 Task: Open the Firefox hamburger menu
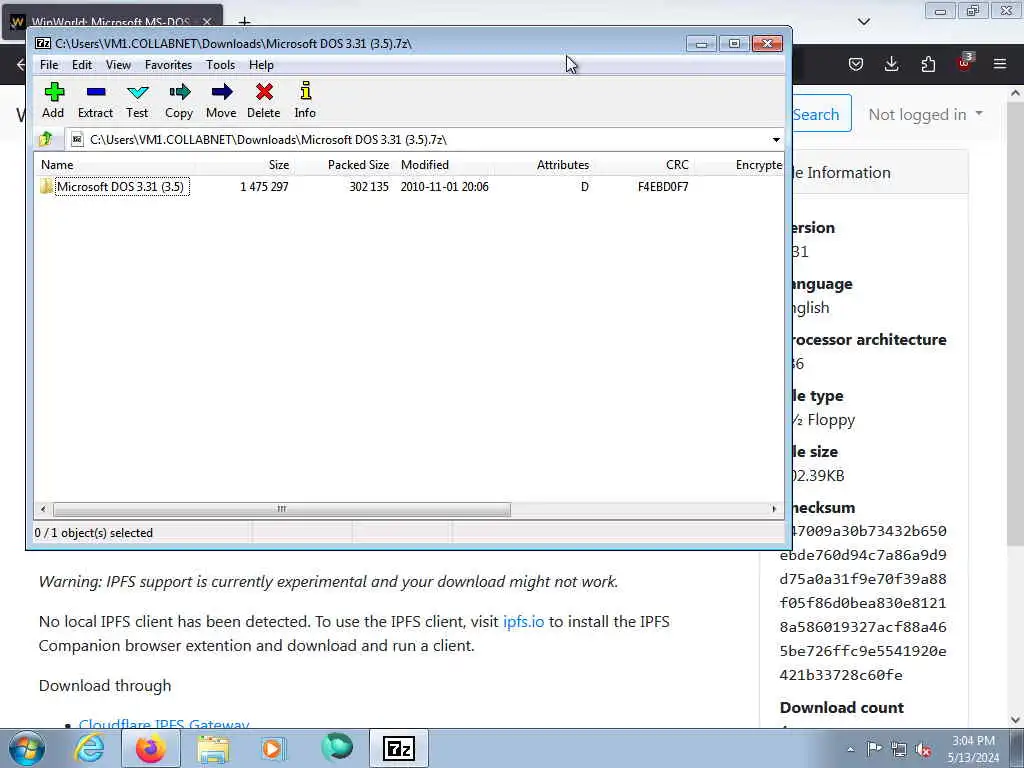1000,64
